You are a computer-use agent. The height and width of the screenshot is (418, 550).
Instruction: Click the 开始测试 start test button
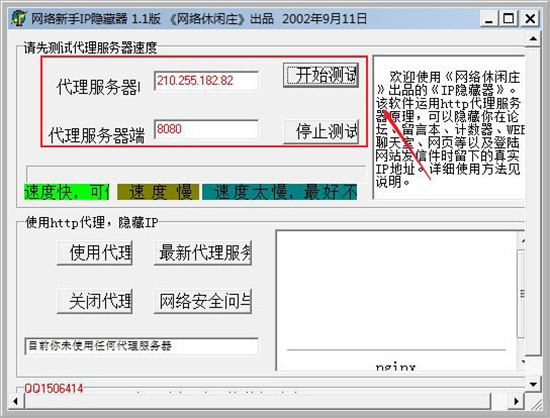[321, 75]
